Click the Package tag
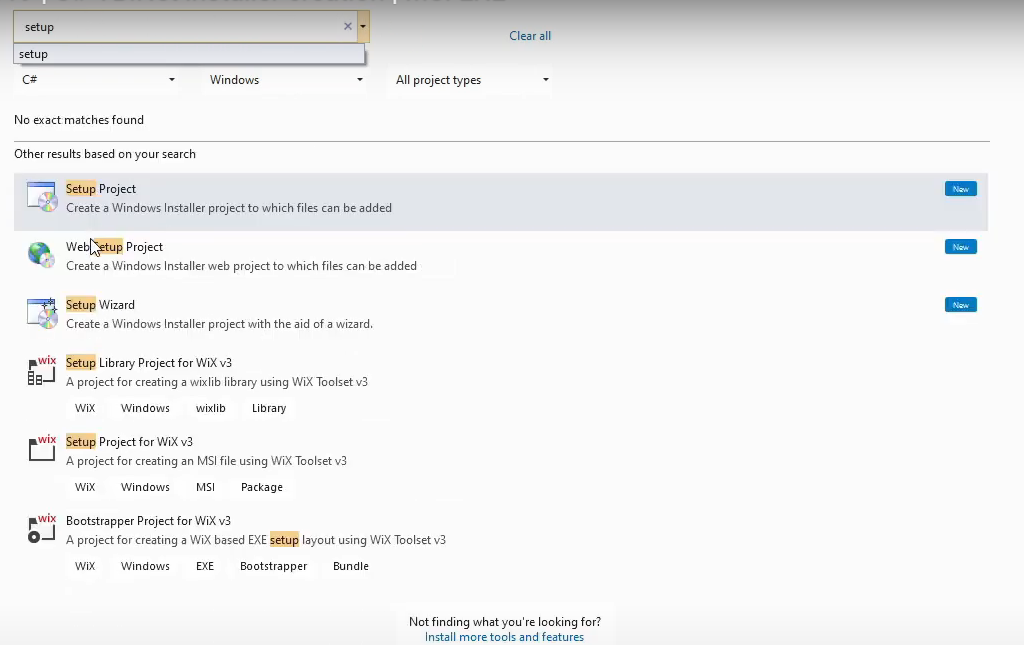 (x=262, y=487)
